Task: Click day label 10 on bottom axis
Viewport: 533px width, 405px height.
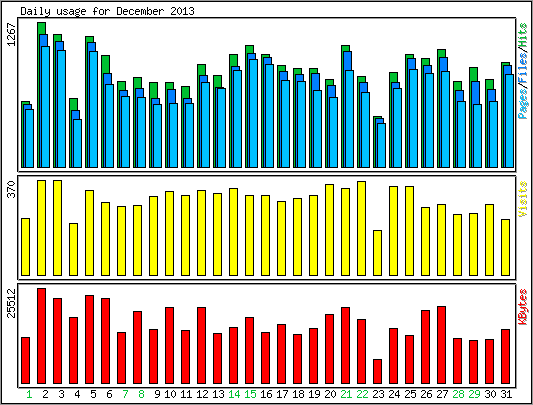Action: click(170, 394)
